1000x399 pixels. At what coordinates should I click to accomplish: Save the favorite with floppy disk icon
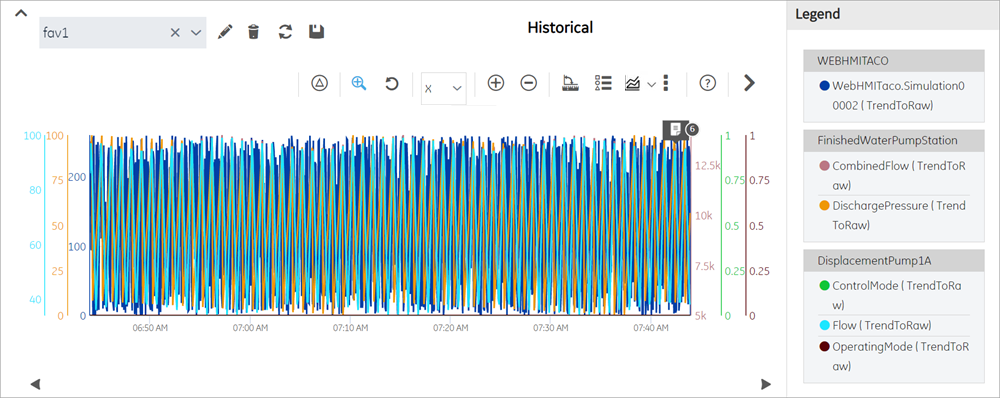(316, 32)
